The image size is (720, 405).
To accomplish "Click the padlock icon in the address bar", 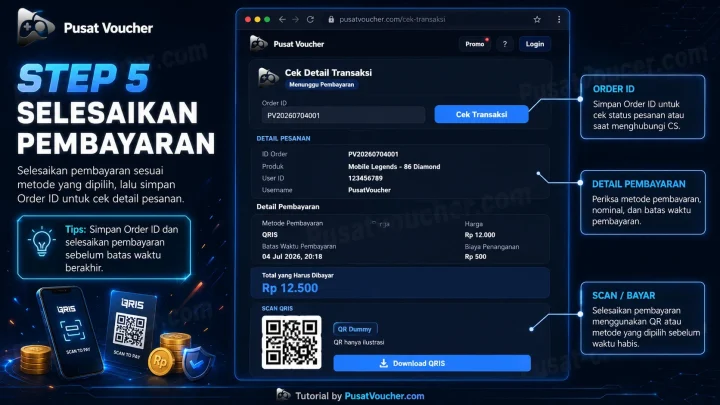I will 331,19.
